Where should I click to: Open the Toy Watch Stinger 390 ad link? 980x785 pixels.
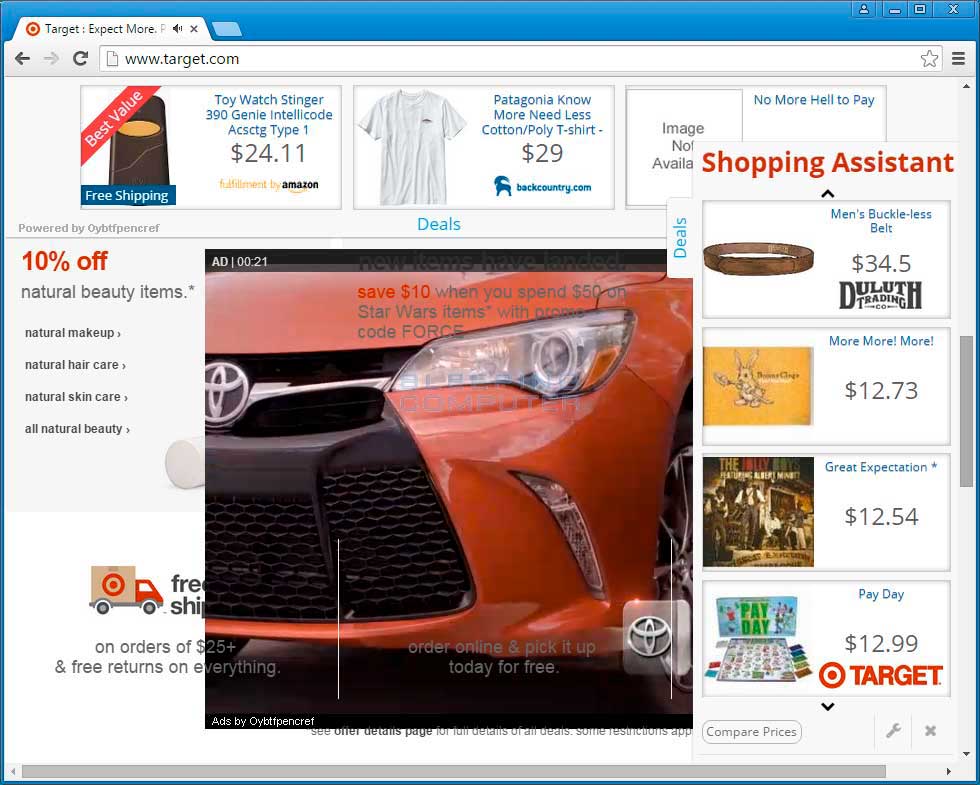[x=269, y=114]
